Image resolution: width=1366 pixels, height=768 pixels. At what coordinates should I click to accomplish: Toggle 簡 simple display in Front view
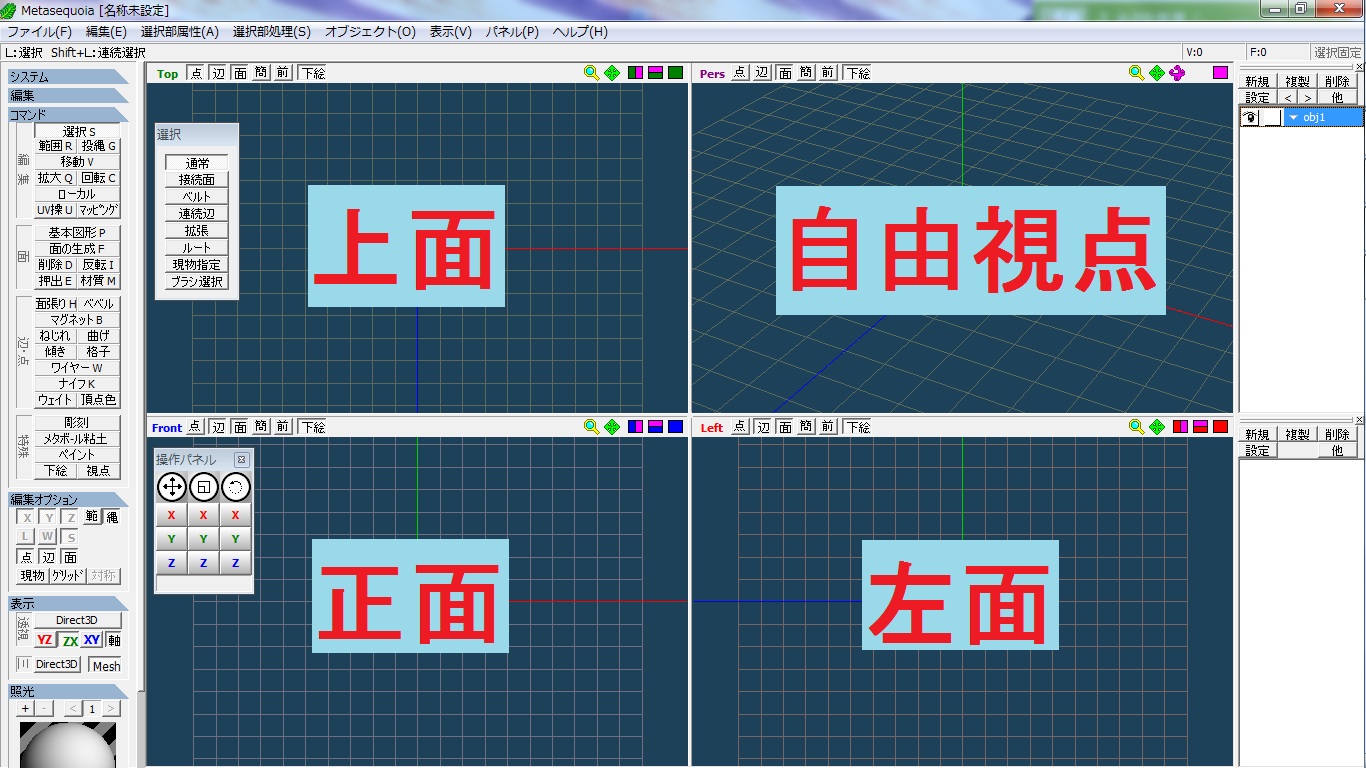[262, 427]
